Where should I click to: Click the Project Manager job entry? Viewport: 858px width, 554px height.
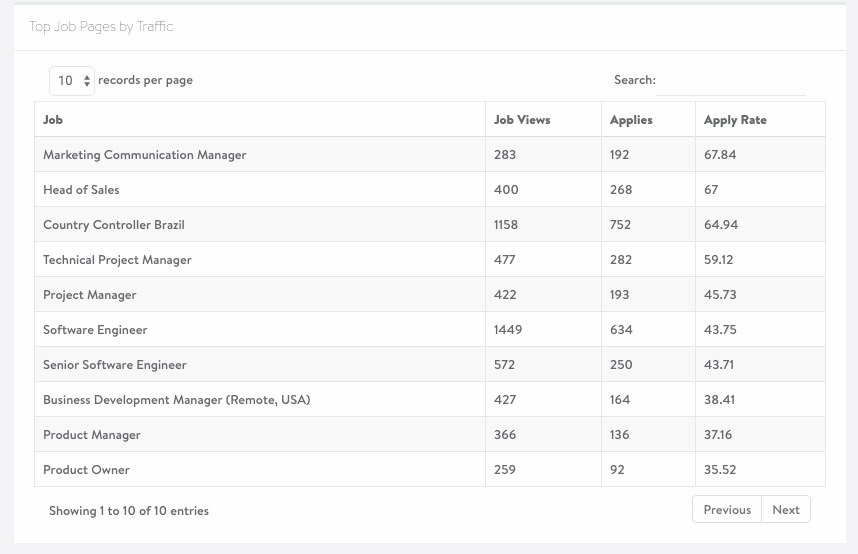tap(90, 295)
